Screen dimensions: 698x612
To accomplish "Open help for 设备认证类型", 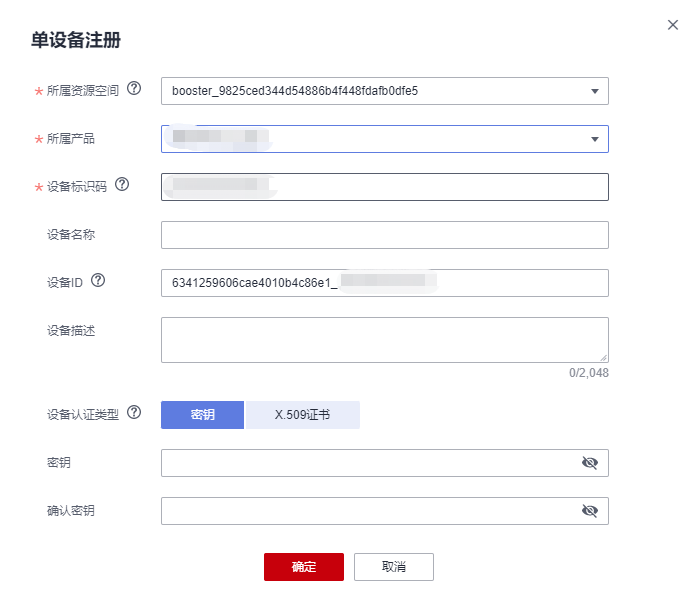I will [x=134, y=412].
